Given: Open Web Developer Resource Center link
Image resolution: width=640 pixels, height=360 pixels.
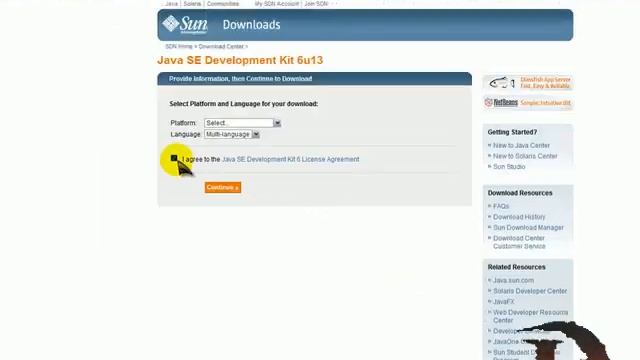Looking at the screenshot, I should coord(530,316).
